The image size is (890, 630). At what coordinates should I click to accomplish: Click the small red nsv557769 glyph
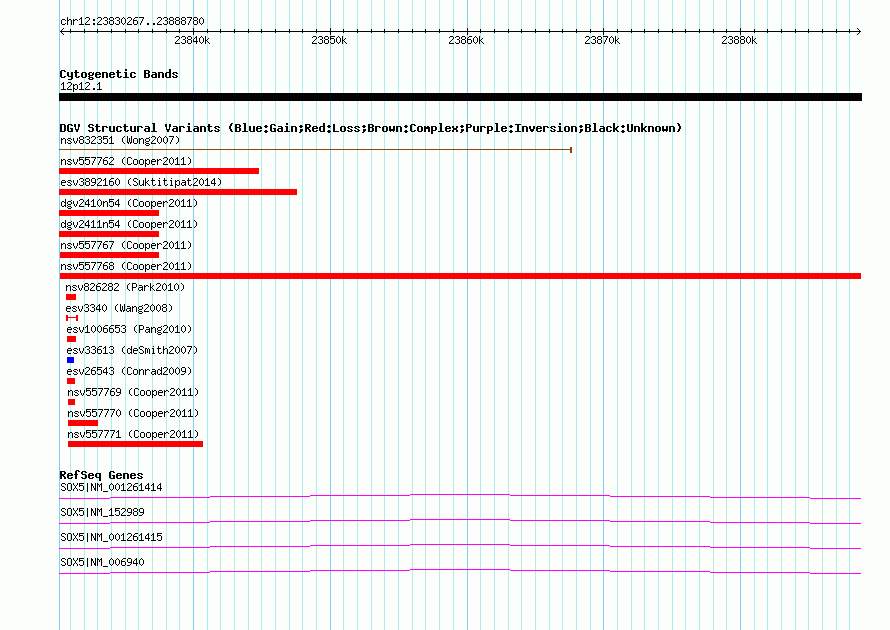coord(72,402)
